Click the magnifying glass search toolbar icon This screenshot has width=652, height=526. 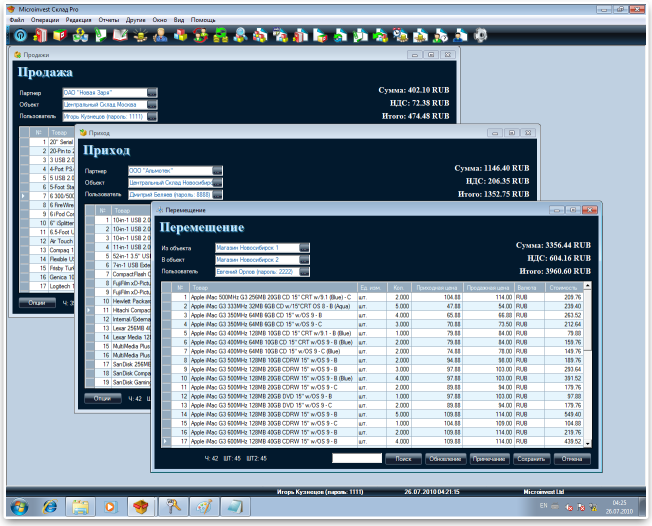(x=240, y=35)
